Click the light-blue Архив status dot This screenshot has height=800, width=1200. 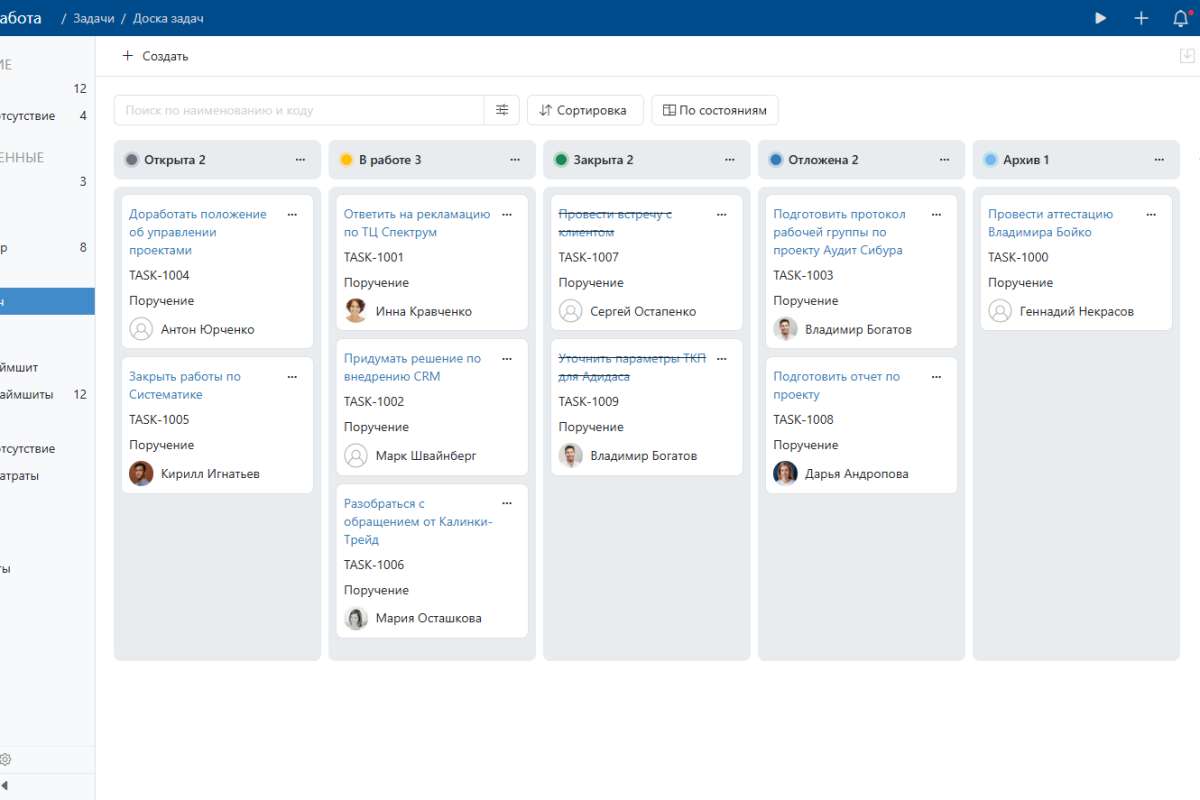pos(991,159)
